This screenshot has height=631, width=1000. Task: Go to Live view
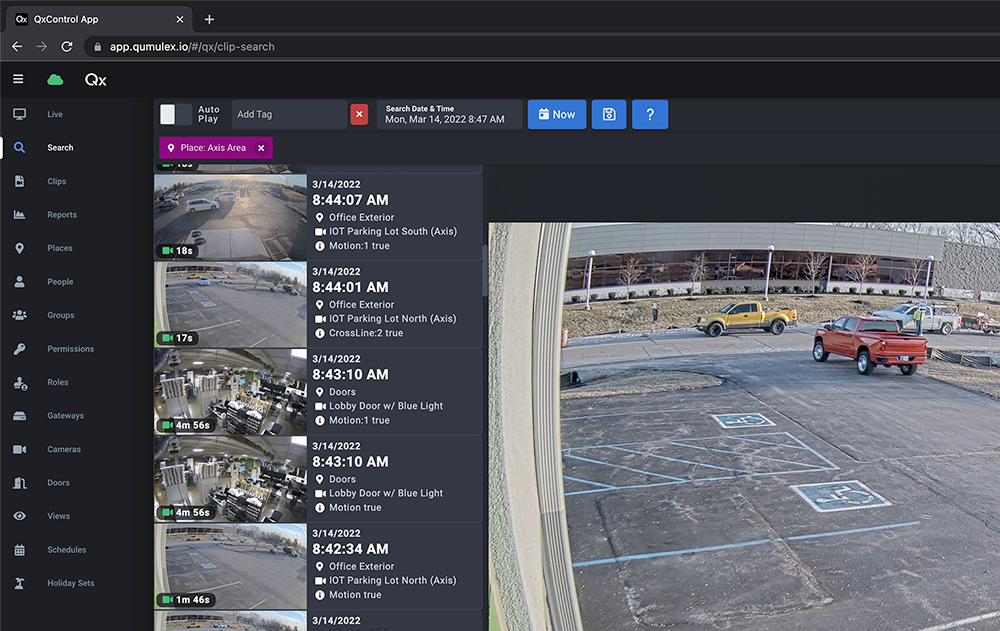click(x=55, y=114)
